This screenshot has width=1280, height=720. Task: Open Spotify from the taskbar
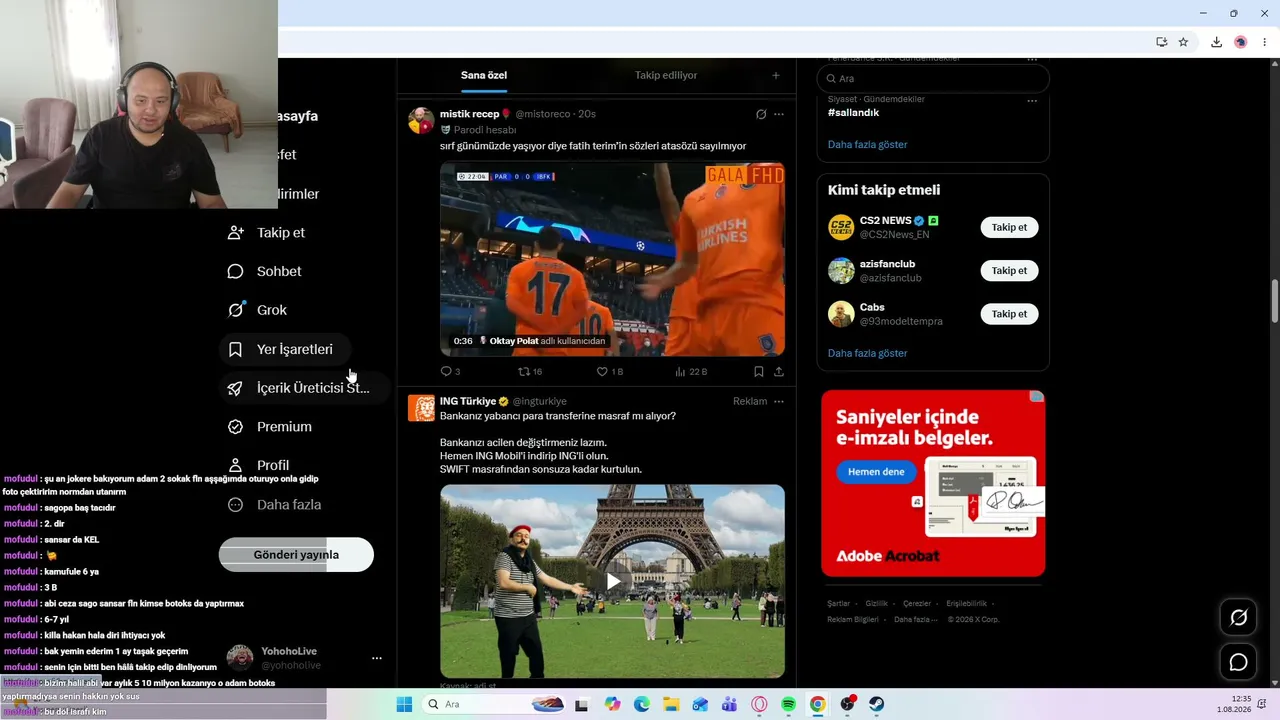788,704
